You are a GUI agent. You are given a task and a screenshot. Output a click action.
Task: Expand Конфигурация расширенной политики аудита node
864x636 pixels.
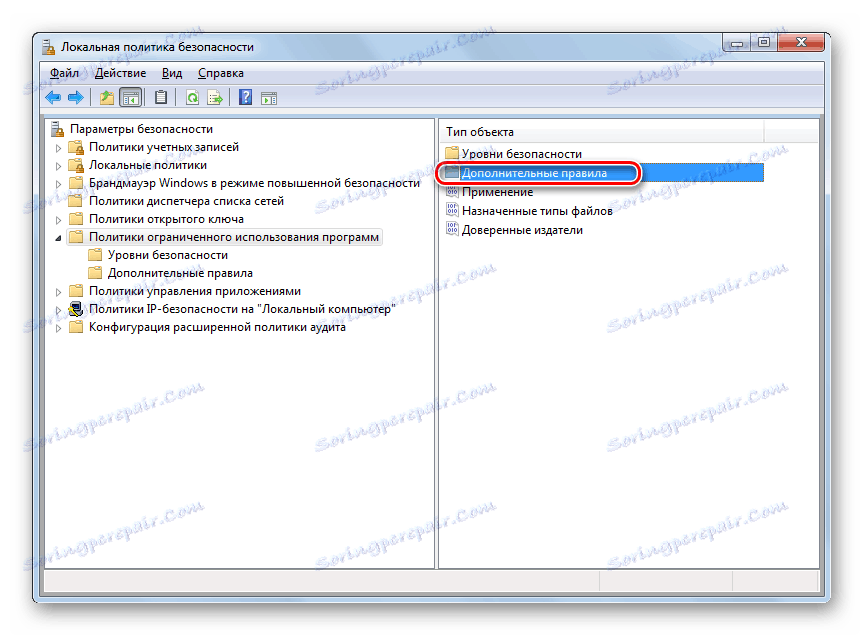pyautogui.click(x=58, y=328)
